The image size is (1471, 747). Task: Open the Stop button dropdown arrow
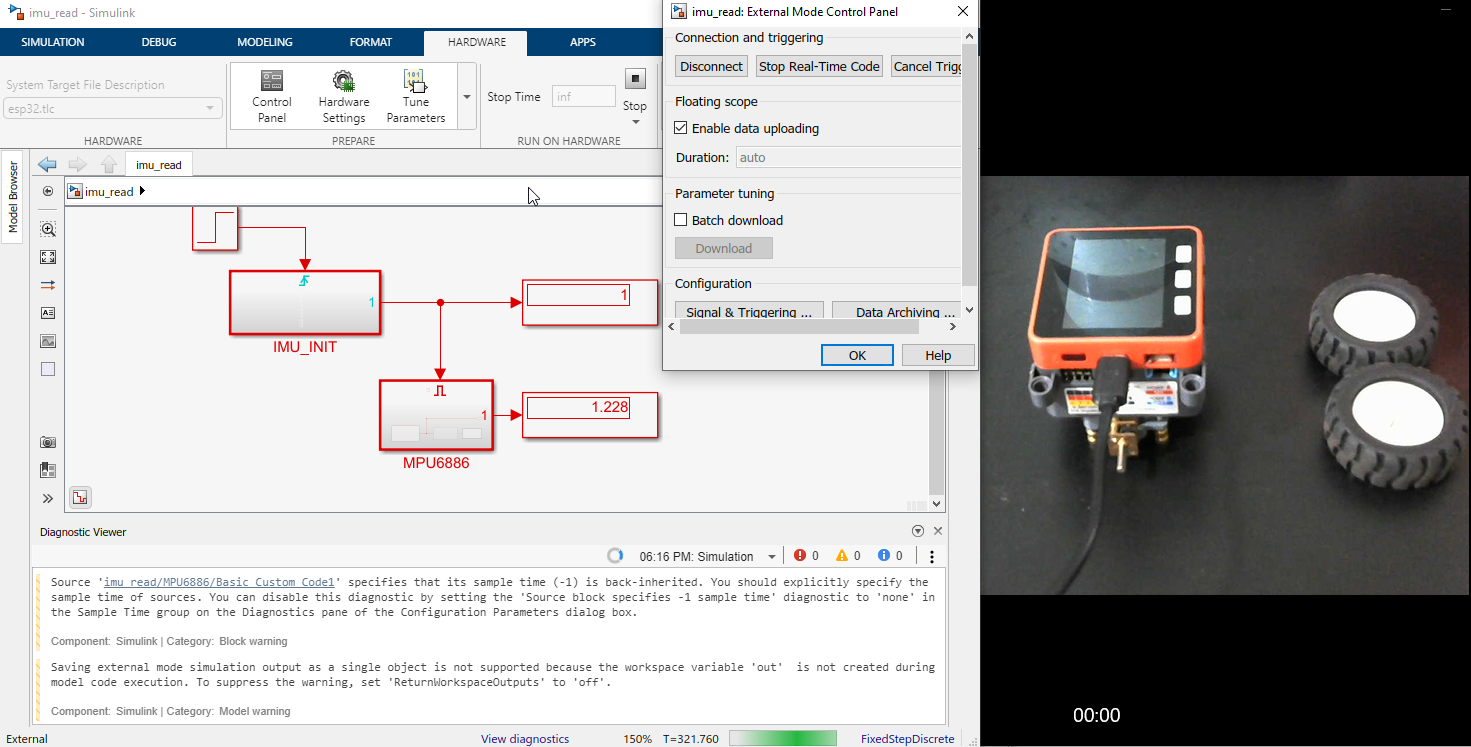[635, 122]
